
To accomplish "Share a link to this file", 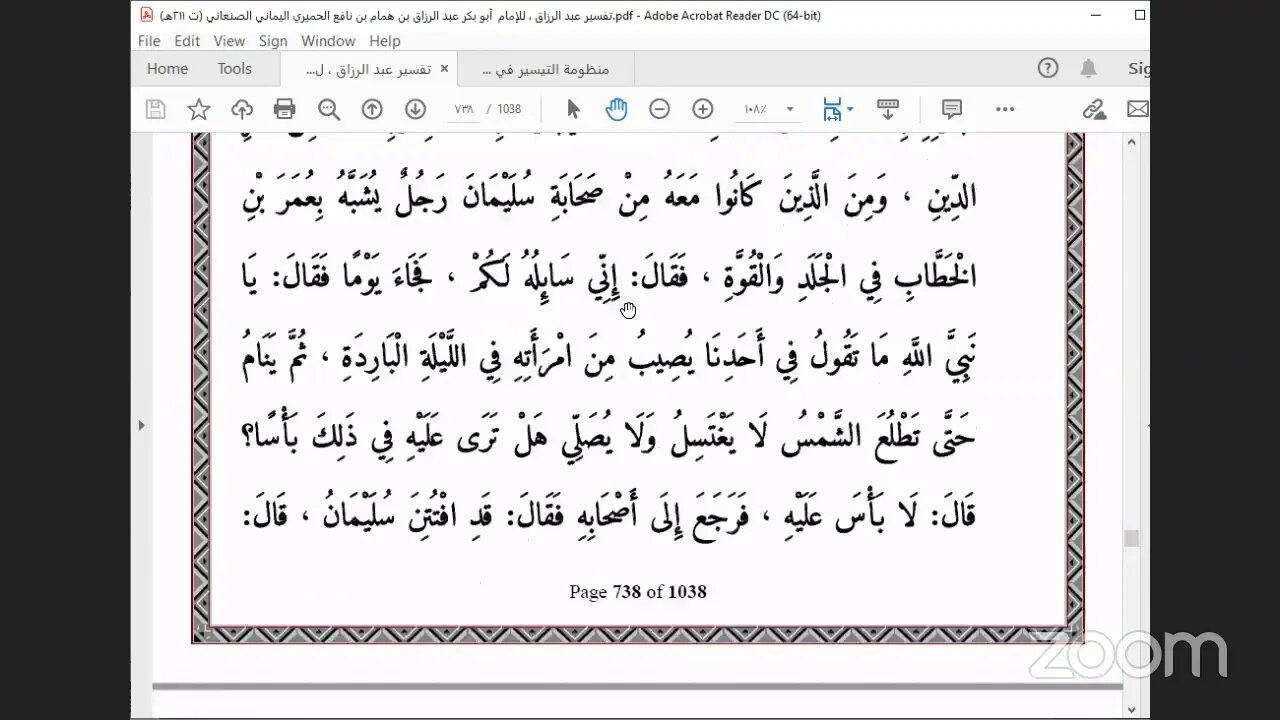I will pyautogui.click(x=1095, y=109).
